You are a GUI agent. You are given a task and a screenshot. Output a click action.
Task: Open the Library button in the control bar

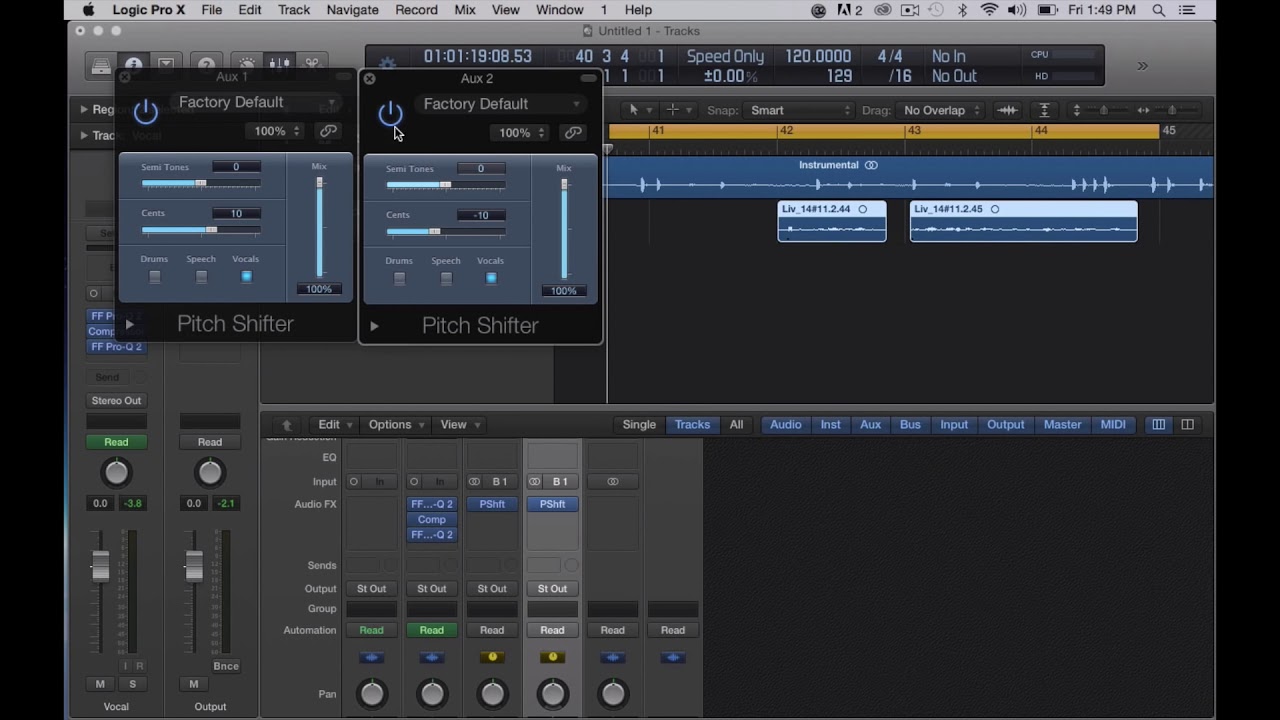101,66
